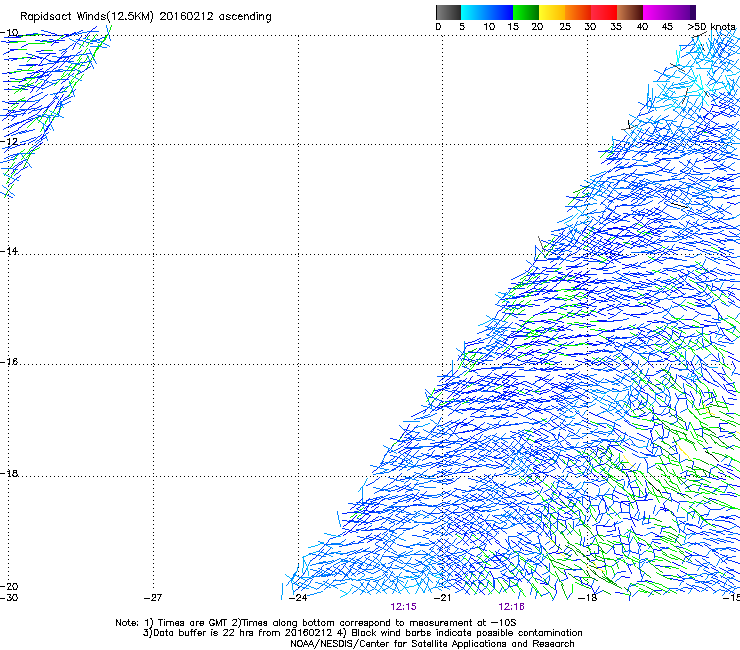Image resolution: width=740 pixels, height=650 pixels.
Task: Click the red 30–35 knots color segment
Action: (604, 12)
